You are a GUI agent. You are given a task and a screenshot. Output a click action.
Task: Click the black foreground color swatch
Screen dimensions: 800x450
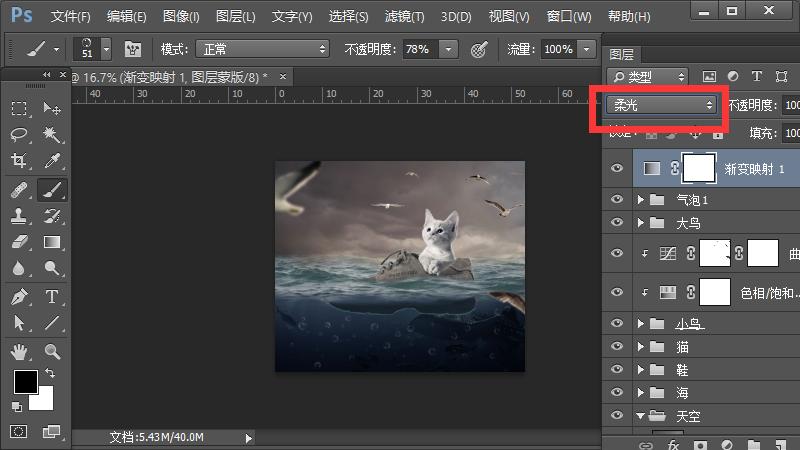pos(26,382)
